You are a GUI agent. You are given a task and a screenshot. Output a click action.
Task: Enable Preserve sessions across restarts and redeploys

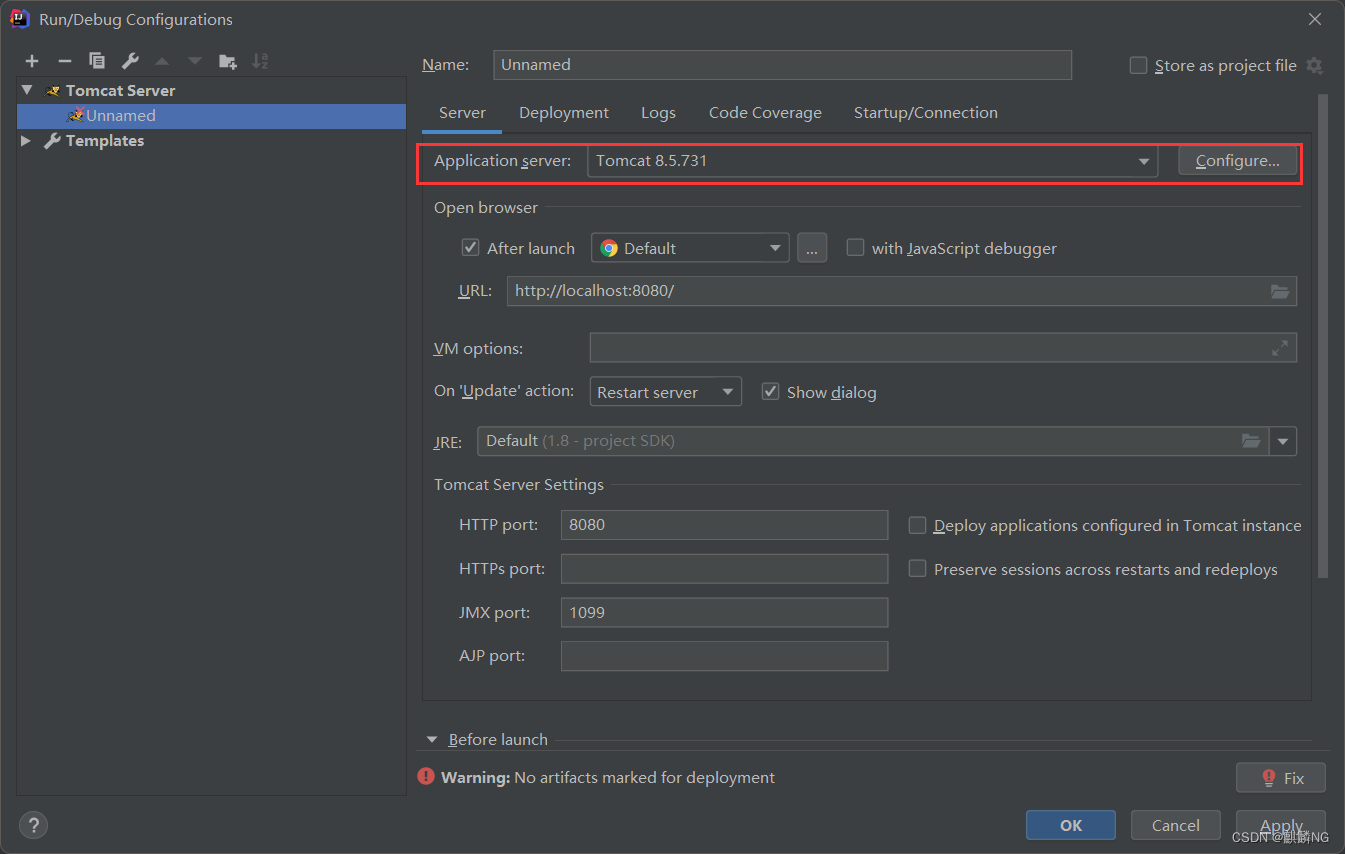(917, 568)
